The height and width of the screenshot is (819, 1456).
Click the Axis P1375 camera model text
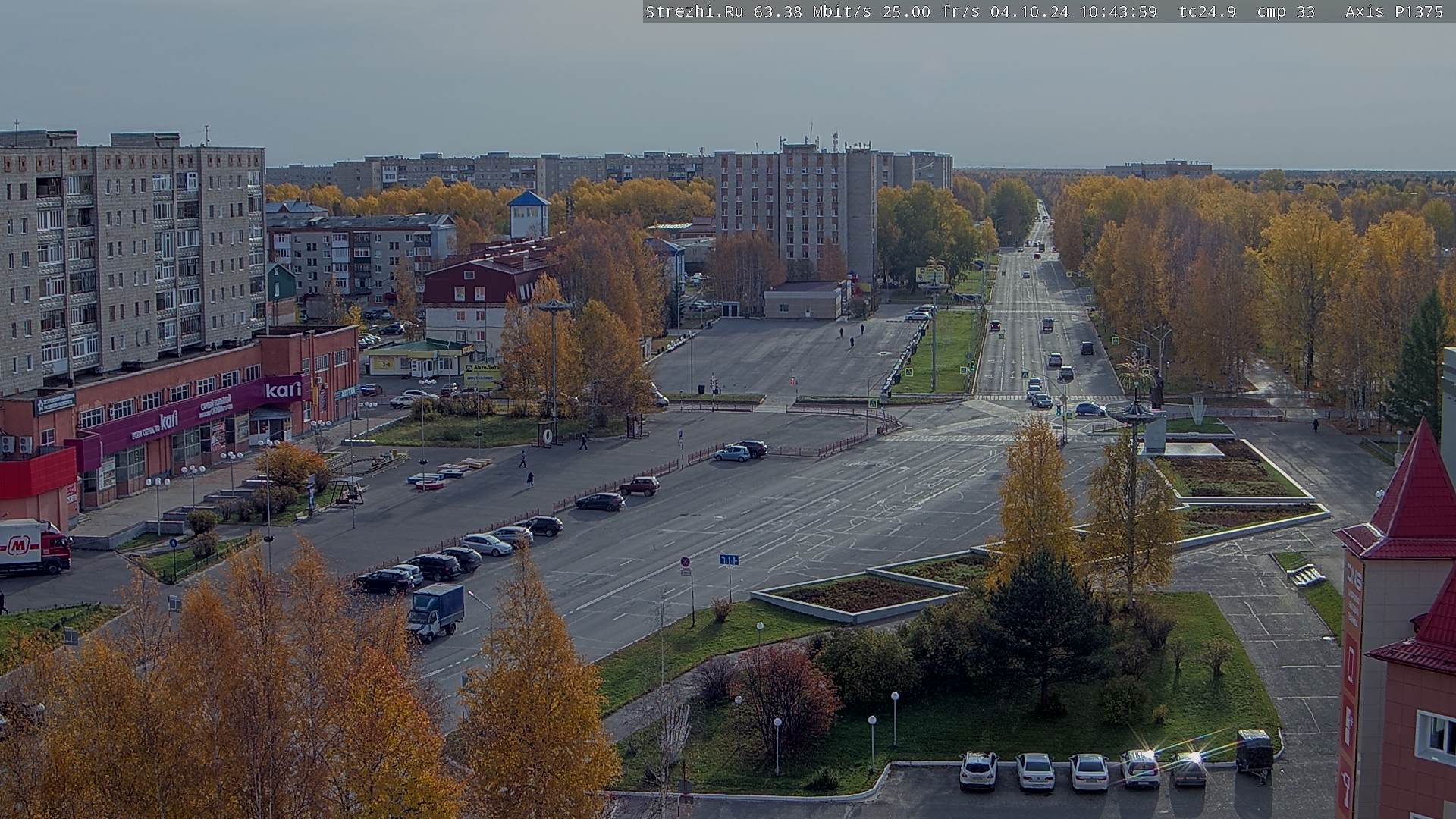(1394, 11)
